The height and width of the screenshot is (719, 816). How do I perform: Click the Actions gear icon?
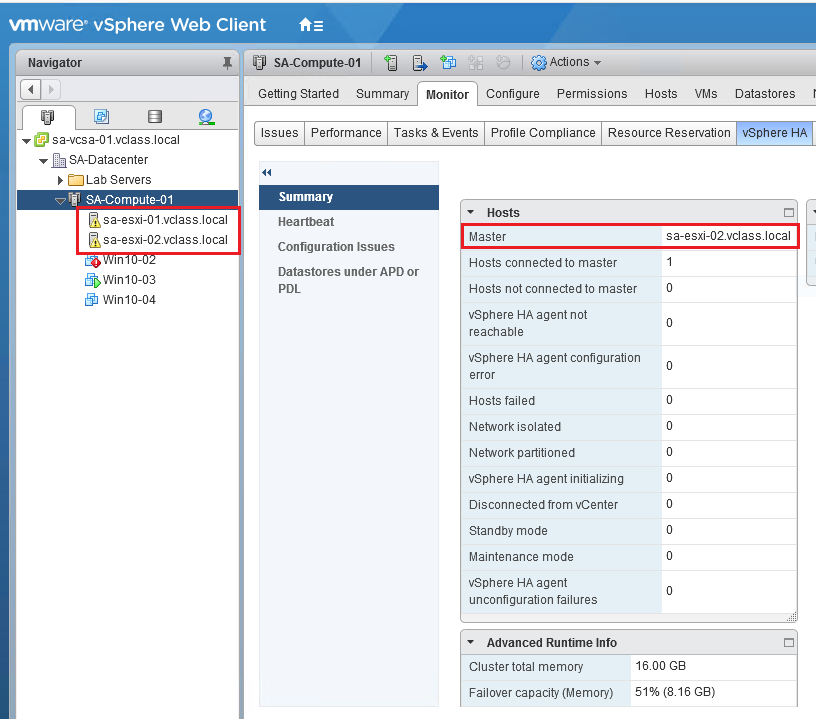tap(539, 63)
